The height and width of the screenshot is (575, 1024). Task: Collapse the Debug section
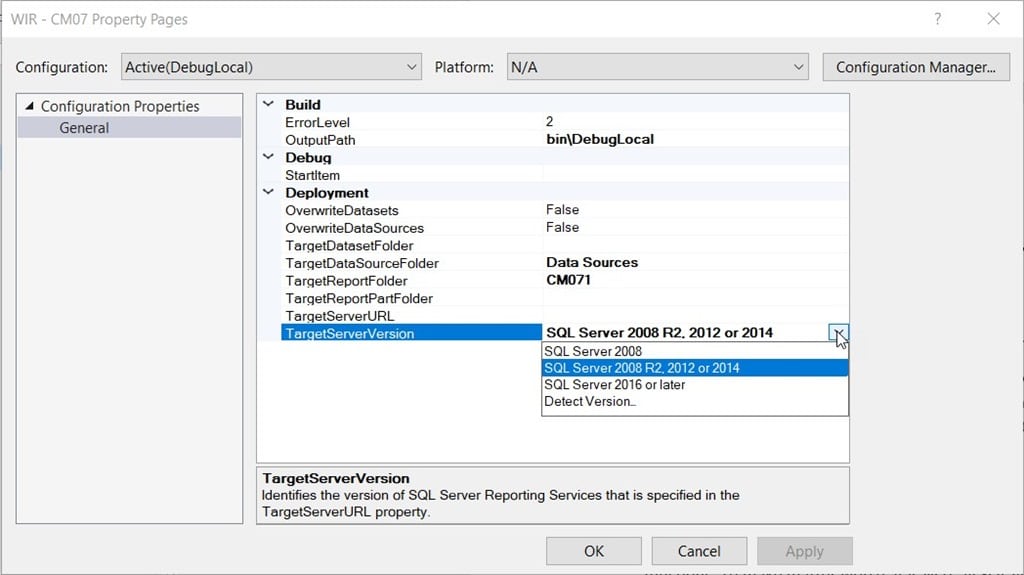268,157
